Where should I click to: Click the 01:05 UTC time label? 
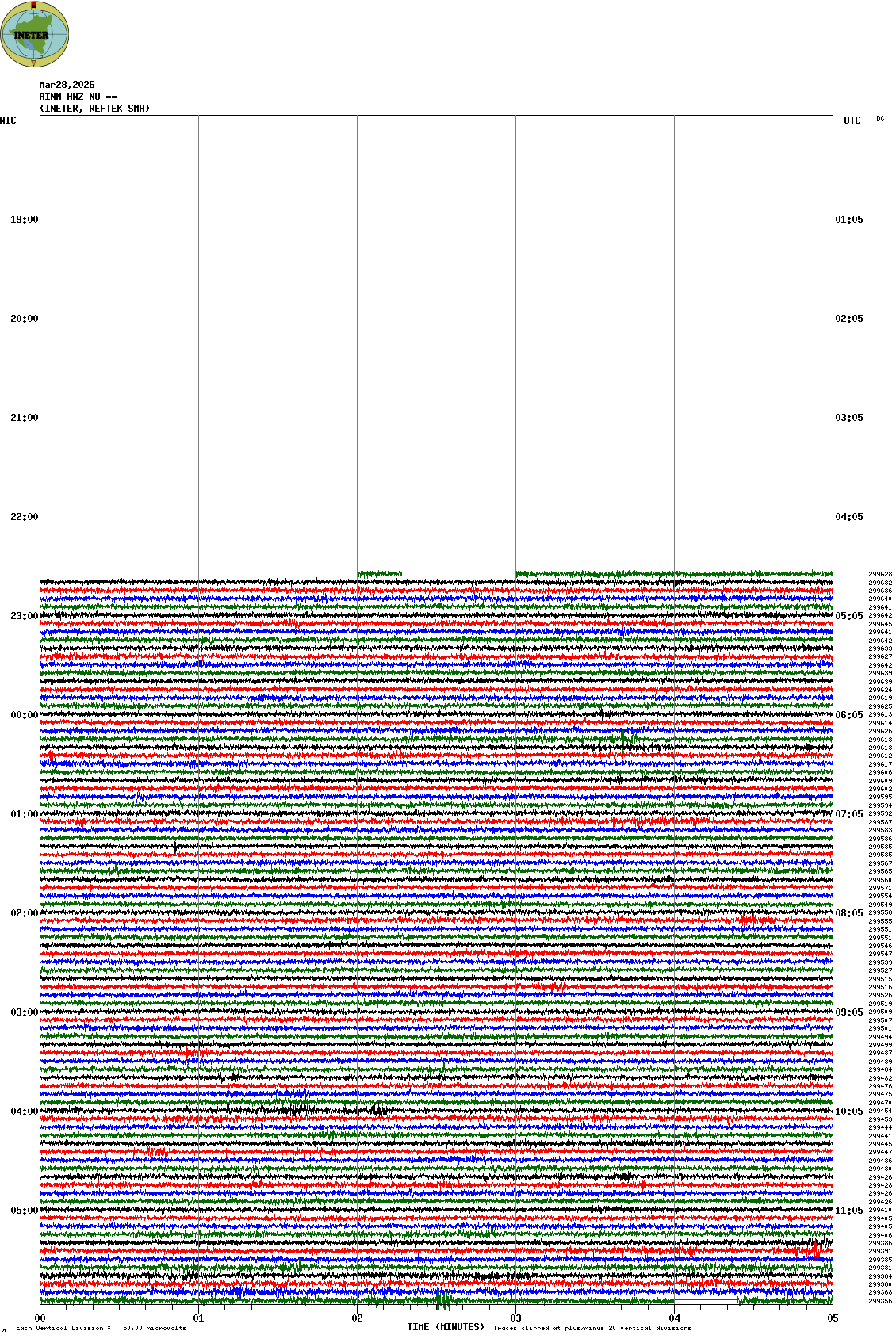click(x=849, y=220)
